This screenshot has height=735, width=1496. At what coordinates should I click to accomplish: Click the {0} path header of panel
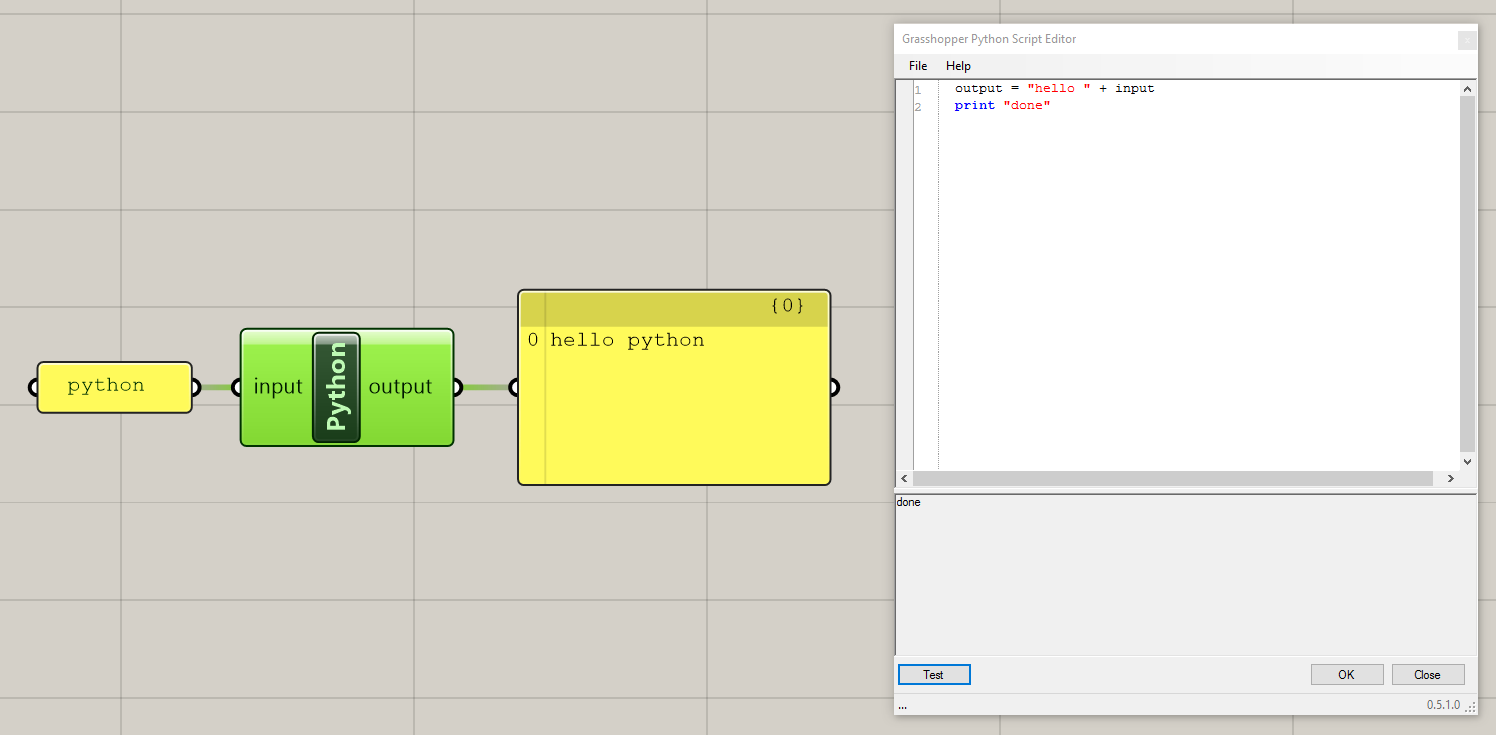pos(787,306)
